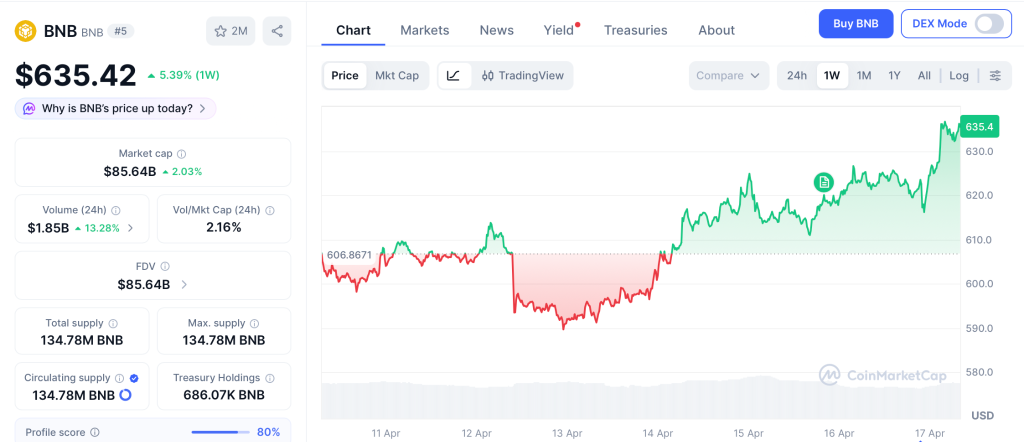Click the Market cap info icon
The image size is (1024, 442).
click(x=181, y=154)
